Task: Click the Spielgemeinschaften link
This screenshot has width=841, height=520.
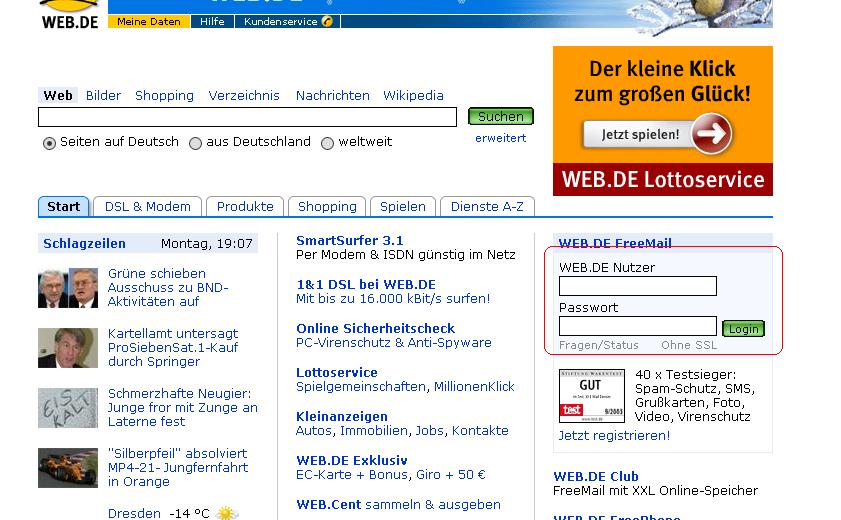Action: (x=362, y=387)
